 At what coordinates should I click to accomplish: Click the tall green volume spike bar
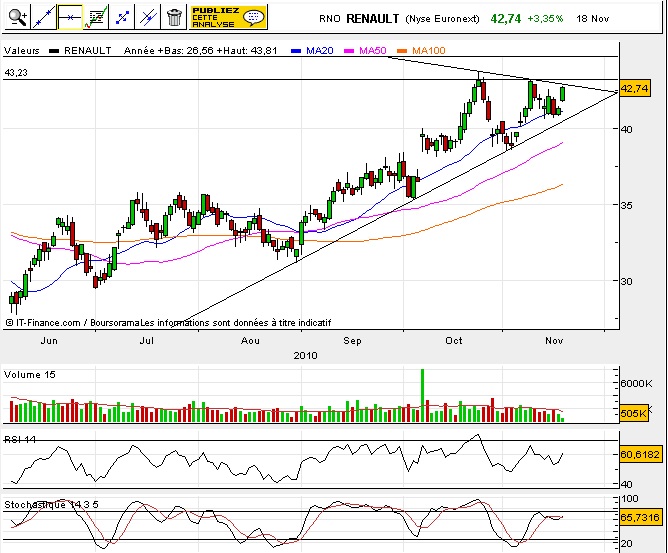(x=422, y=395)
